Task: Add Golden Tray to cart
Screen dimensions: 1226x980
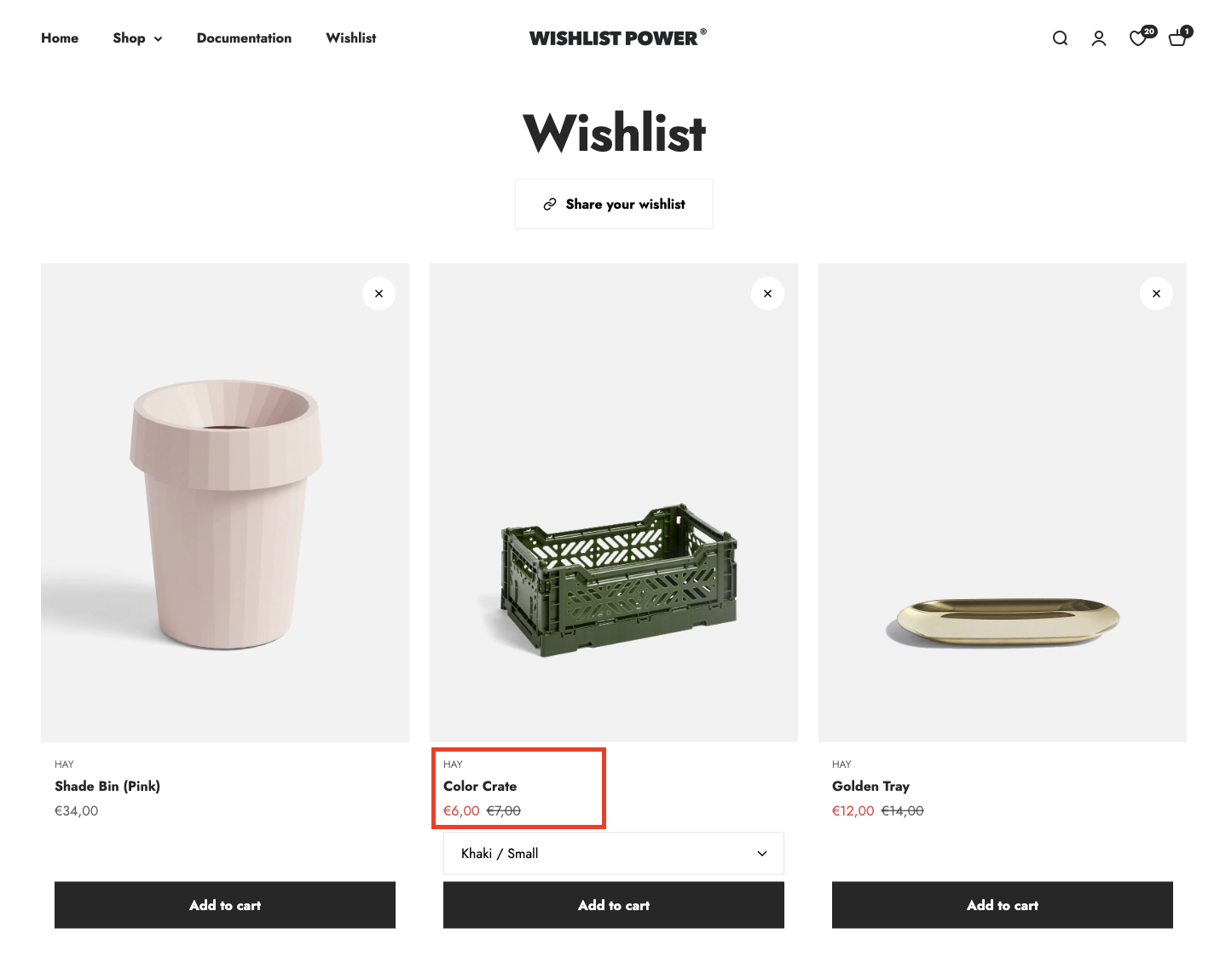Action: pos(1003,905)
